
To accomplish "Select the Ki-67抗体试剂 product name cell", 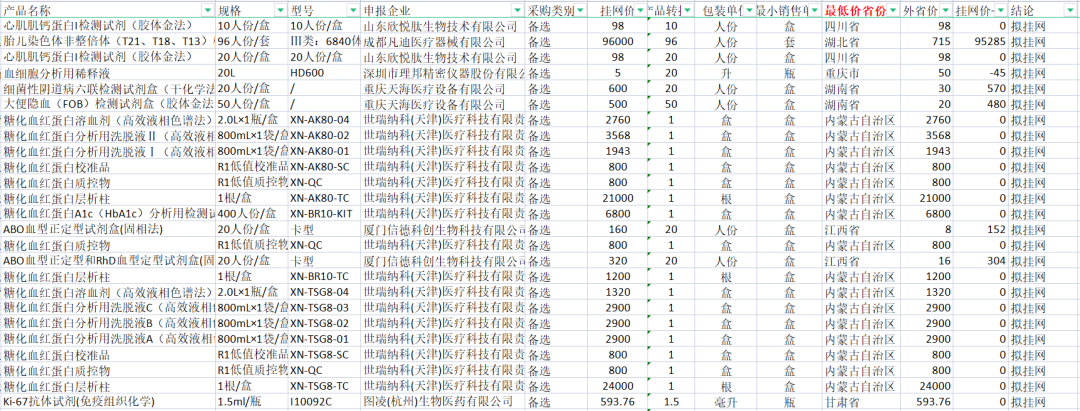I will tap(78, 402).
